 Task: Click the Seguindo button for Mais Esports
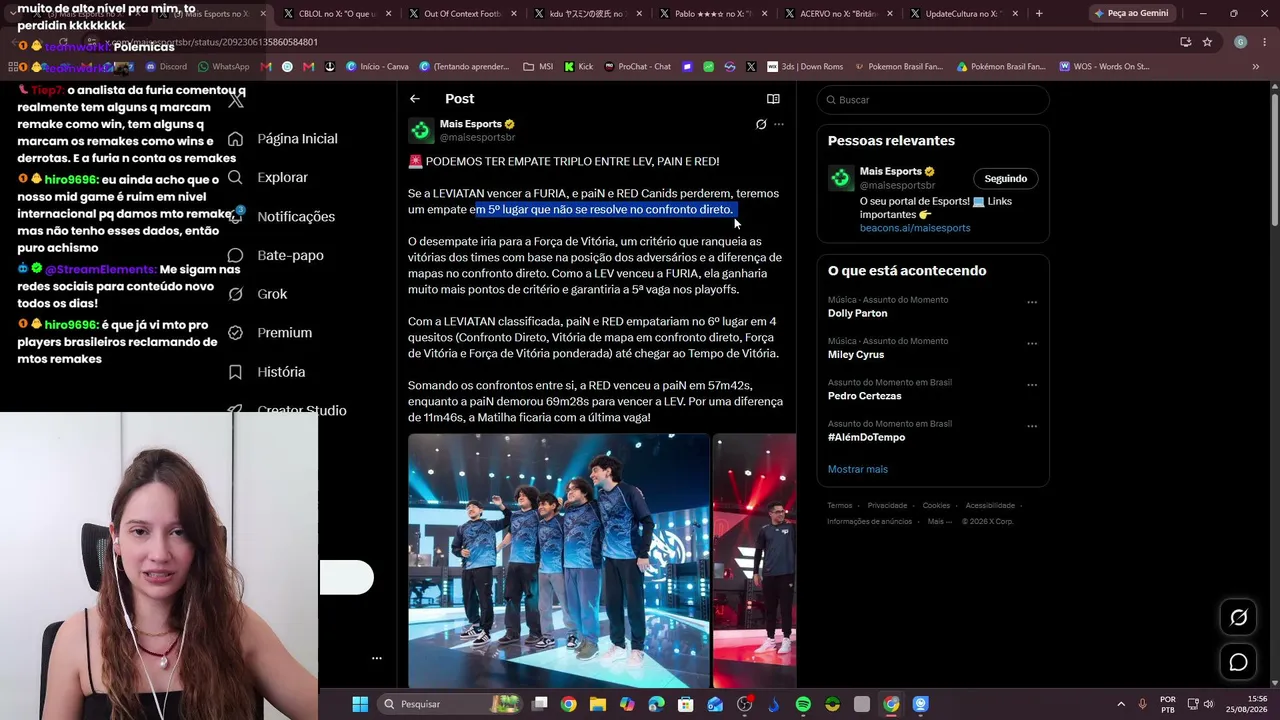(1006, 179)
